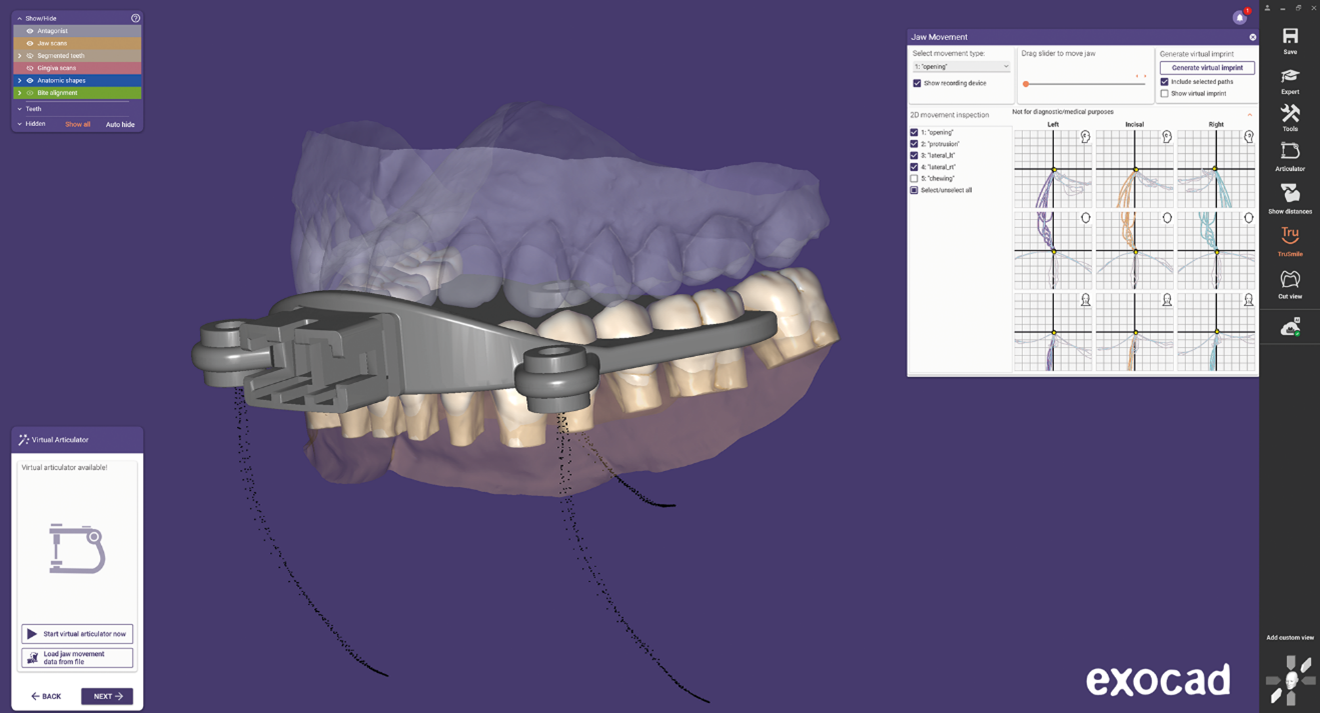
Task: Open the movement type dropdown
Action: pos(961,67)
